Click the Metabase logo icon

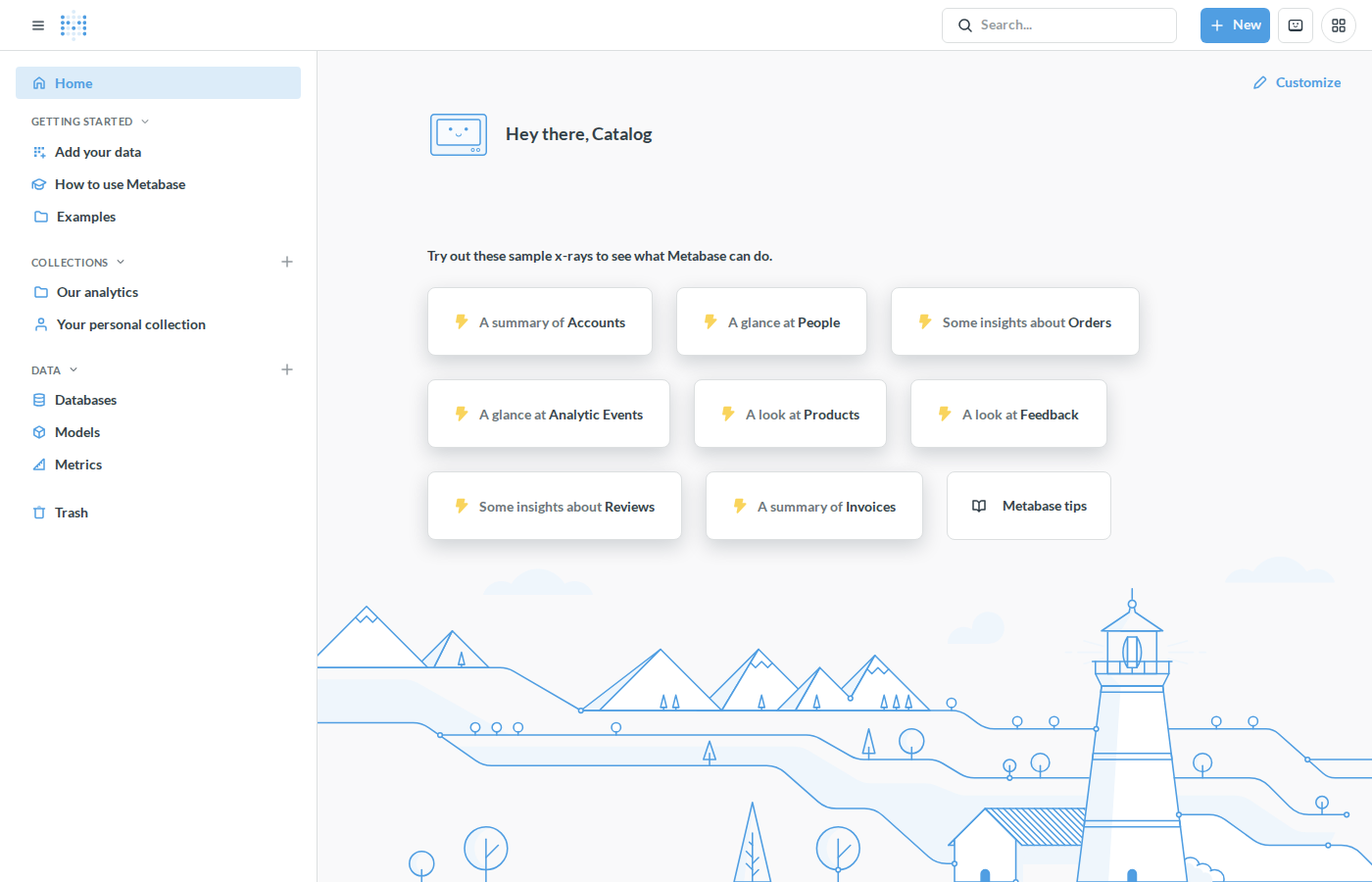pos(73,25)
